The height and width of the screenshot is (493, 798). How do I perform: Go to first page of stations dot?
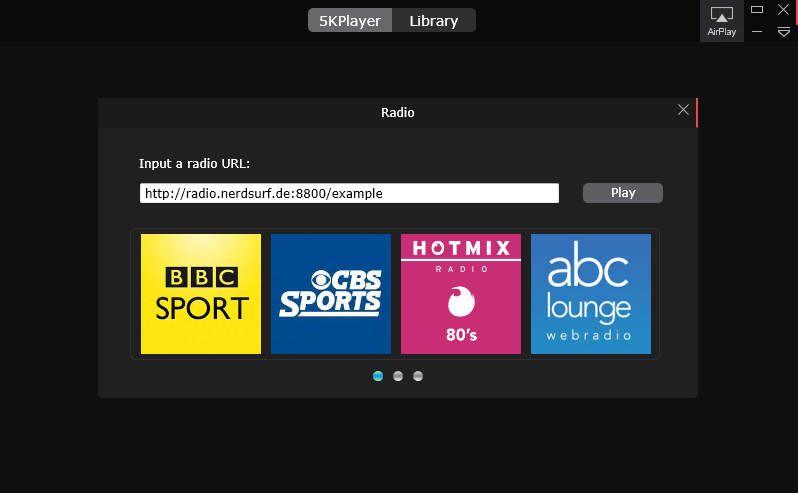tap(378, 376)
